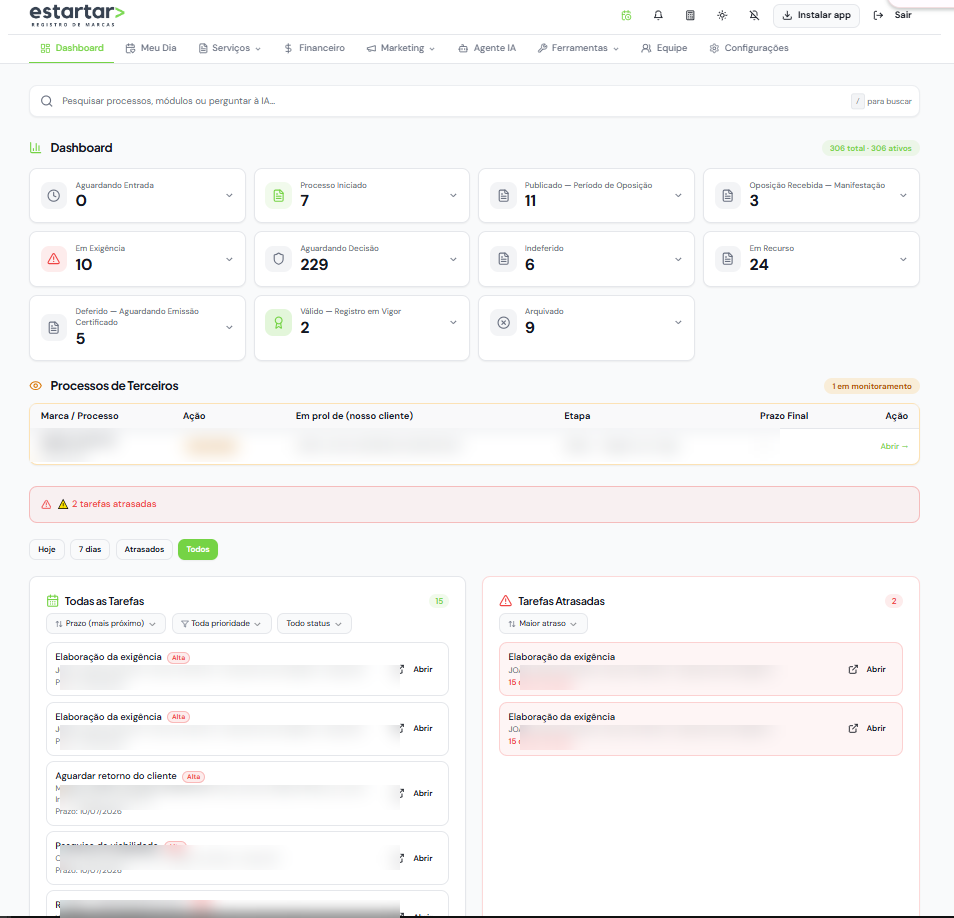This screenshot has height=918, width=954.
Task: Open Prazo (mais próximo) sort dropdown
Action: tap(105, 624)
